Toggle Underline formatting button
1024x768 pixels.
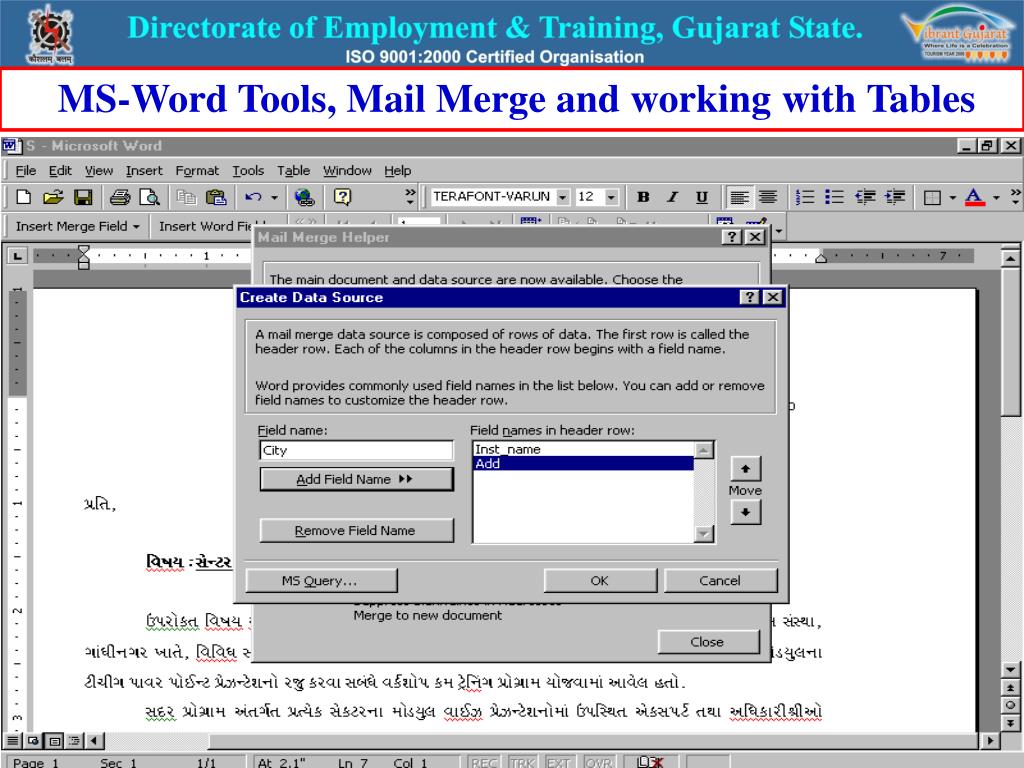tap(702, 197)
